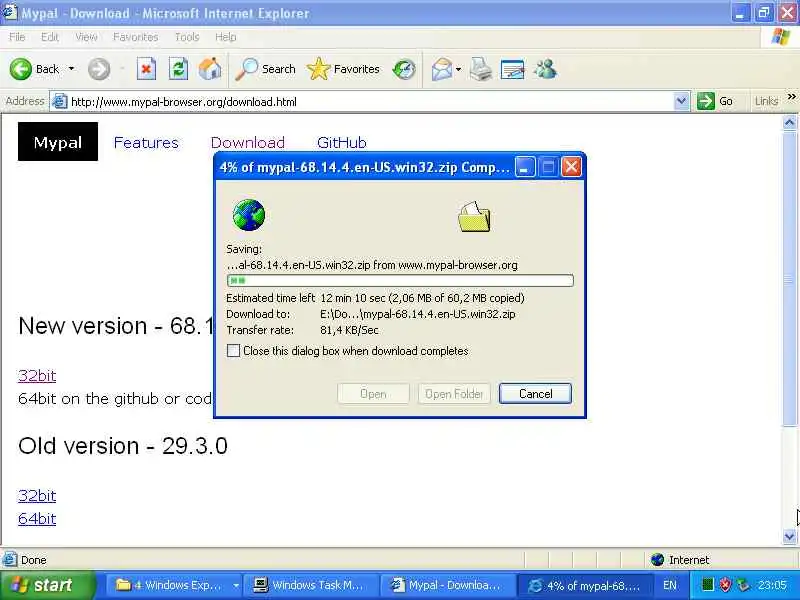Switch to Windows Task Manager taskbar button
800x600 pixels.
click(x=310, y=585)
